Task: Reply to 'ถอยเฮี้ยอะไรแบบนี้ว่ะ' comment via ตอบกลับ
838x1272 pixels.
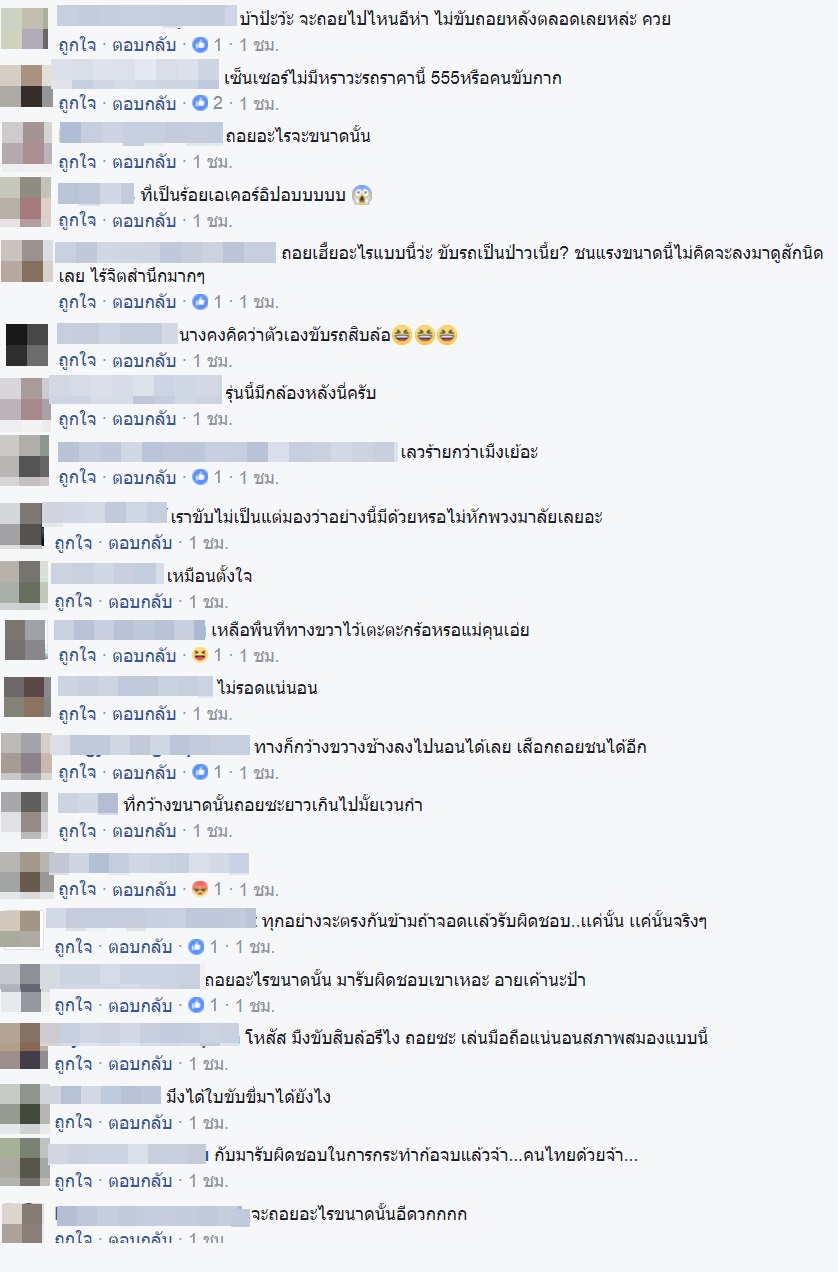Action: pos(144,301)
